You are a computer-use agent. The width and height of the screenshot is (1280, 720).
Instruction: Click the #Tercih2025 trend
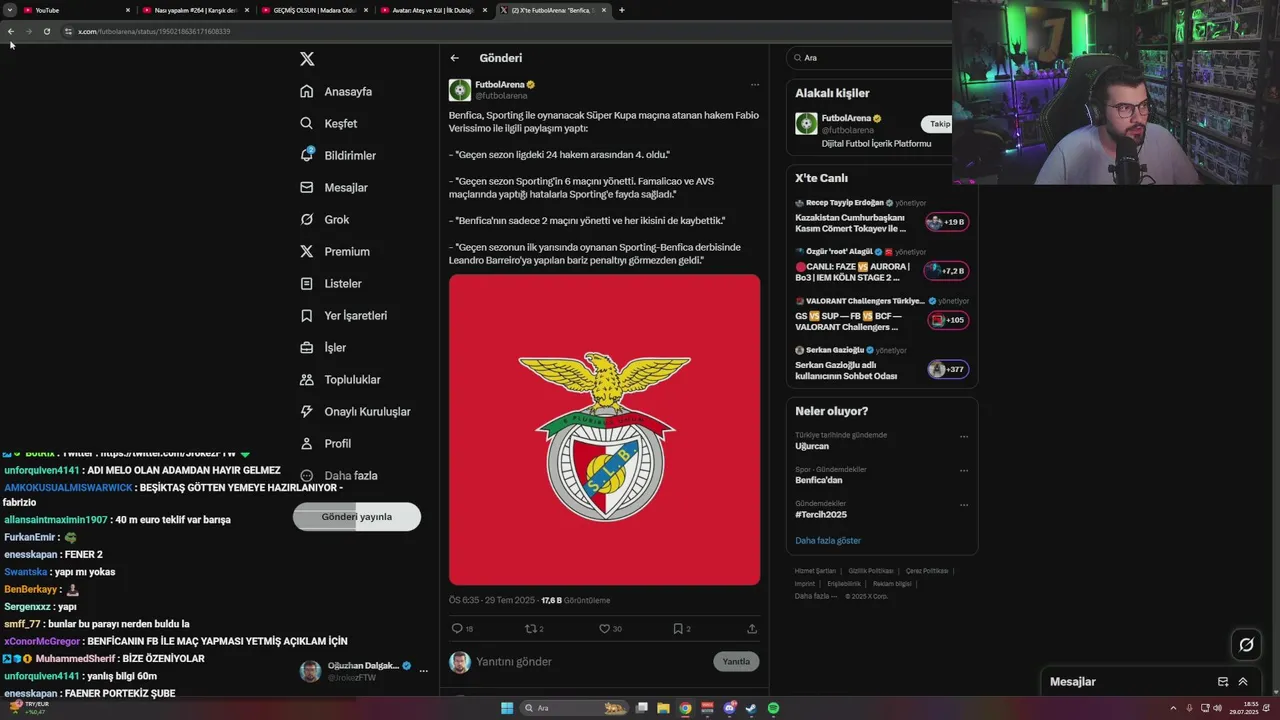coord(821,515)
